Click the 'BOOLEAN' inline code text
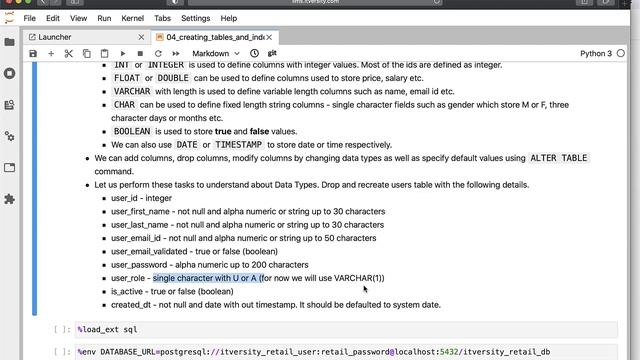The height and width of the screenshot is (360, 640). pyautogui.click(x=132, y=131)
